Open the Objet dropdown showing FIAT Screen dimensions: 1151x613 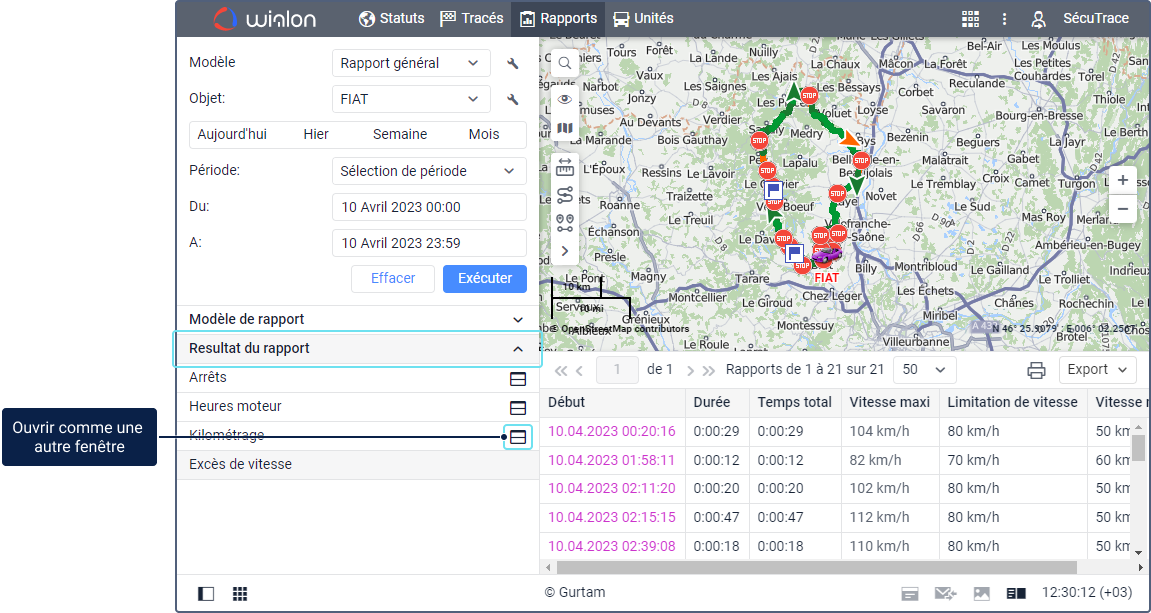411,100
